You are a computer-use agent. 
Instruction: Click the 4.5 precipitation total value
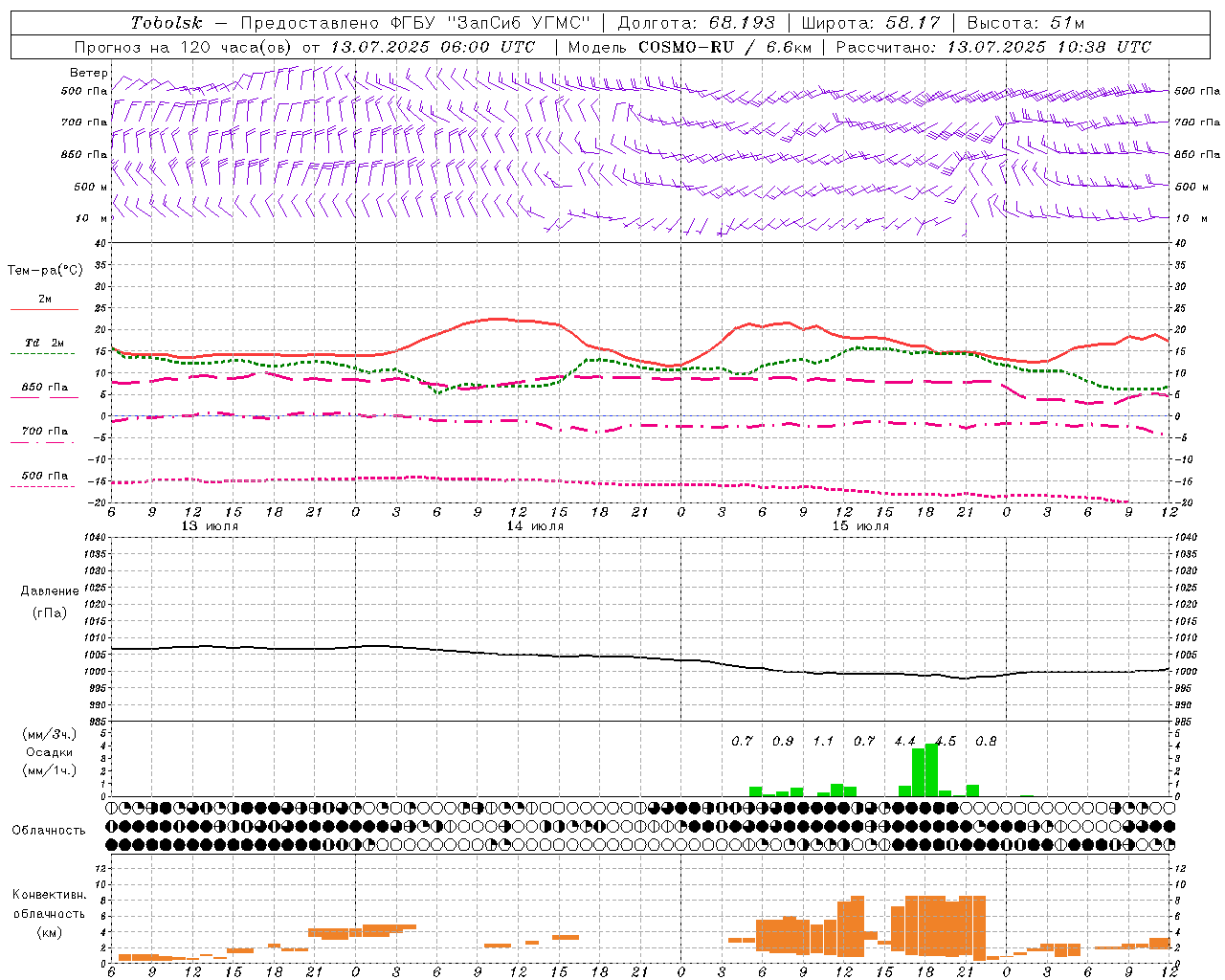click(x=946, y=741)
